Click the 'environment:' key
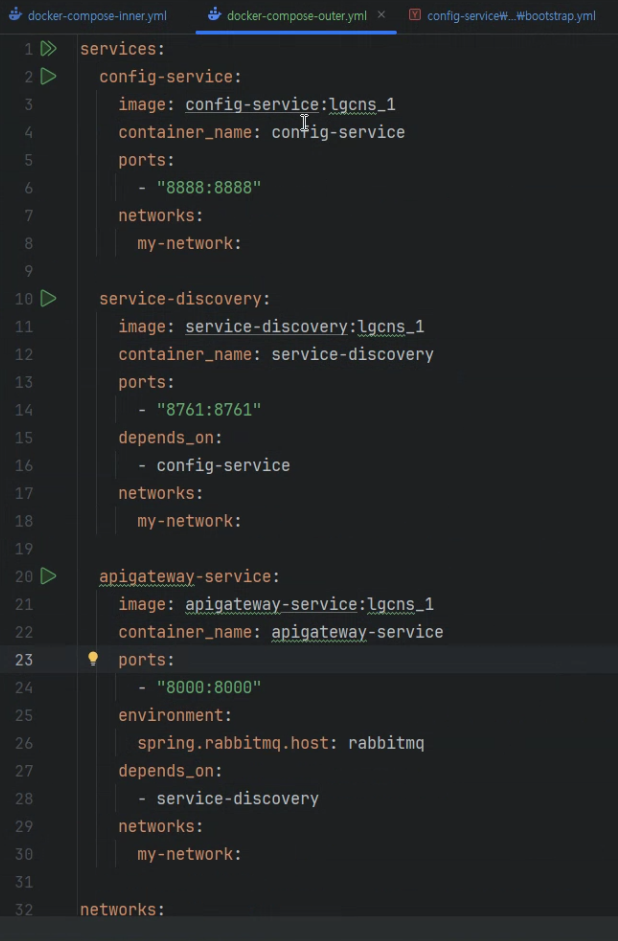This screenshot has height=941, width=618. (x=175, y=715)
